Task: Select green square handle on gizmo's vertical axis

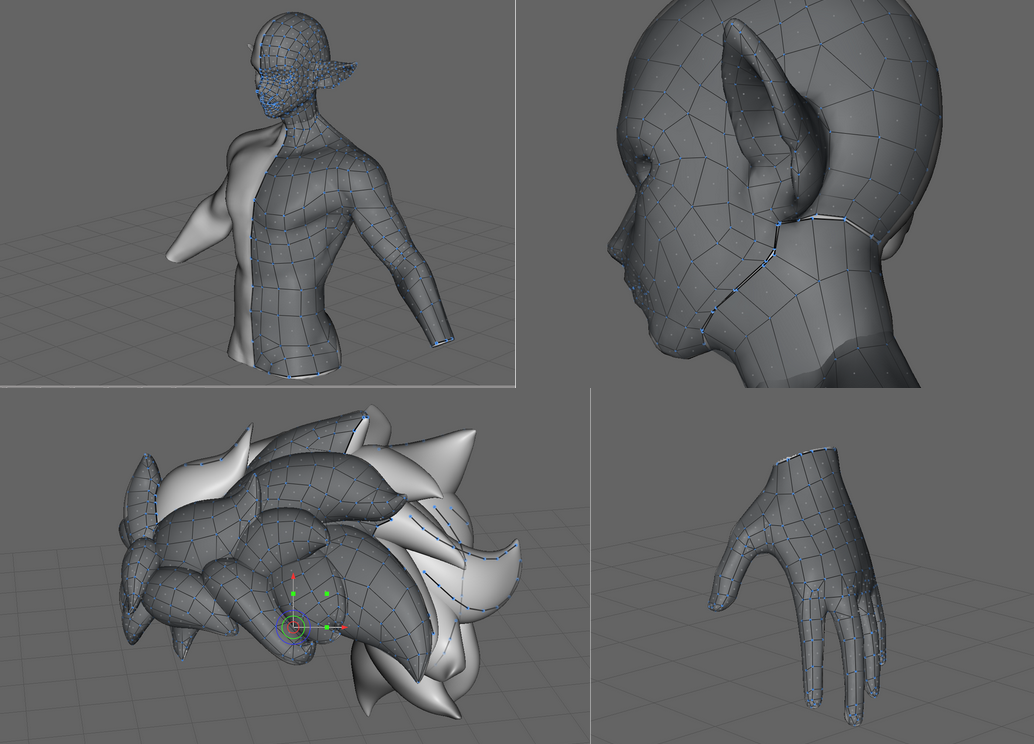Action: coord(293,595)
